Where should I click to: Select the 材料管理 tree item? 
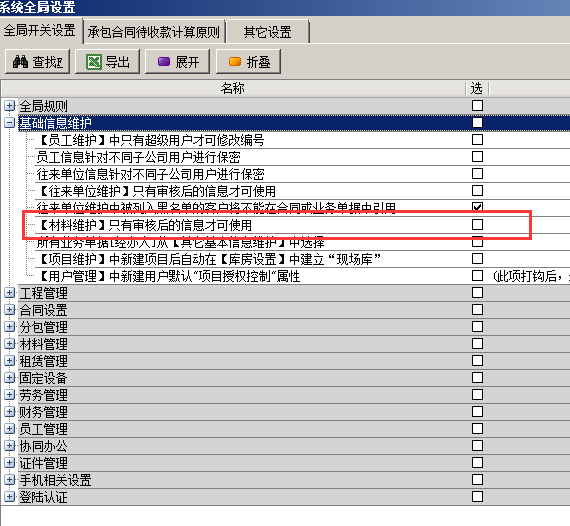43,344
